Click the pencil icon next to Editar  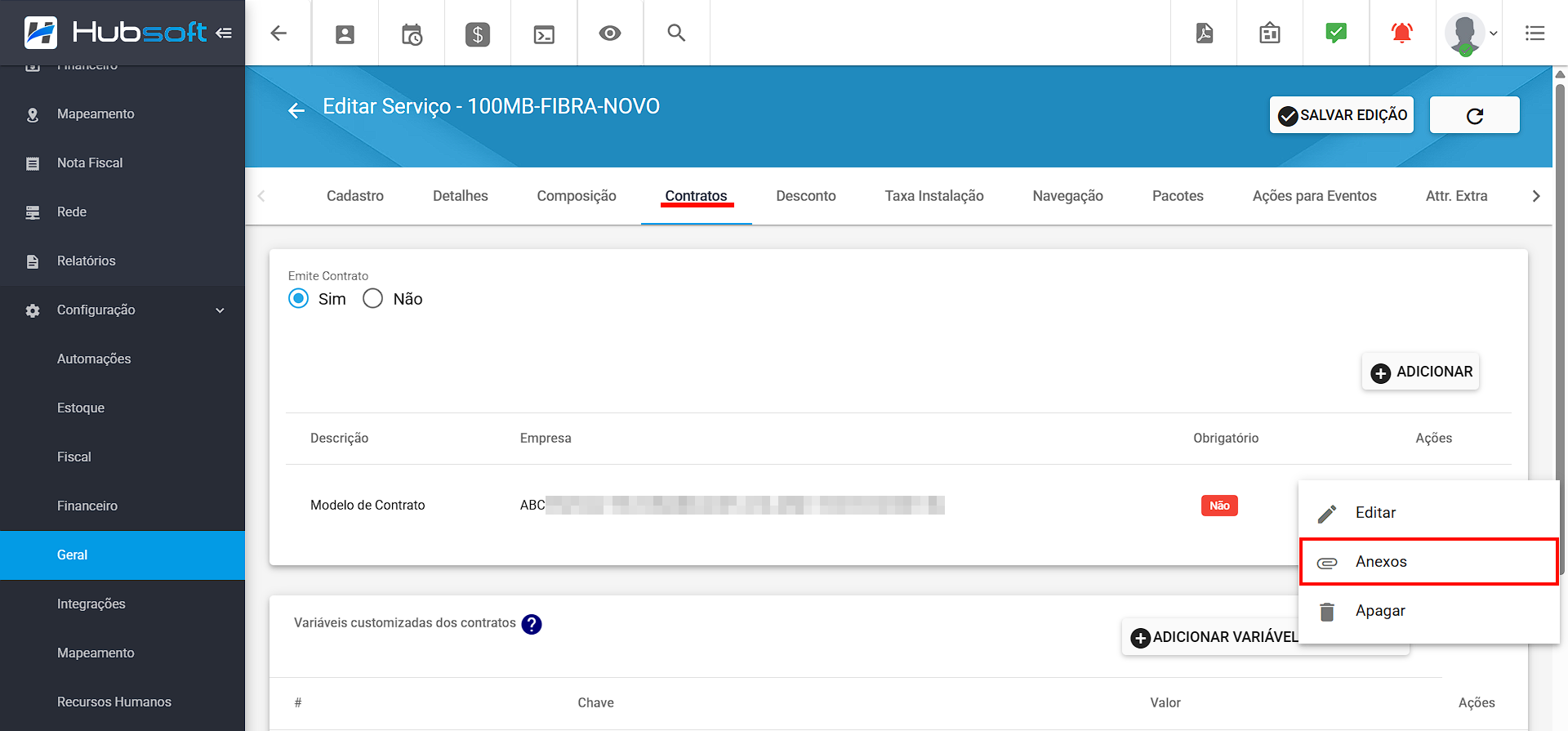1327,514
